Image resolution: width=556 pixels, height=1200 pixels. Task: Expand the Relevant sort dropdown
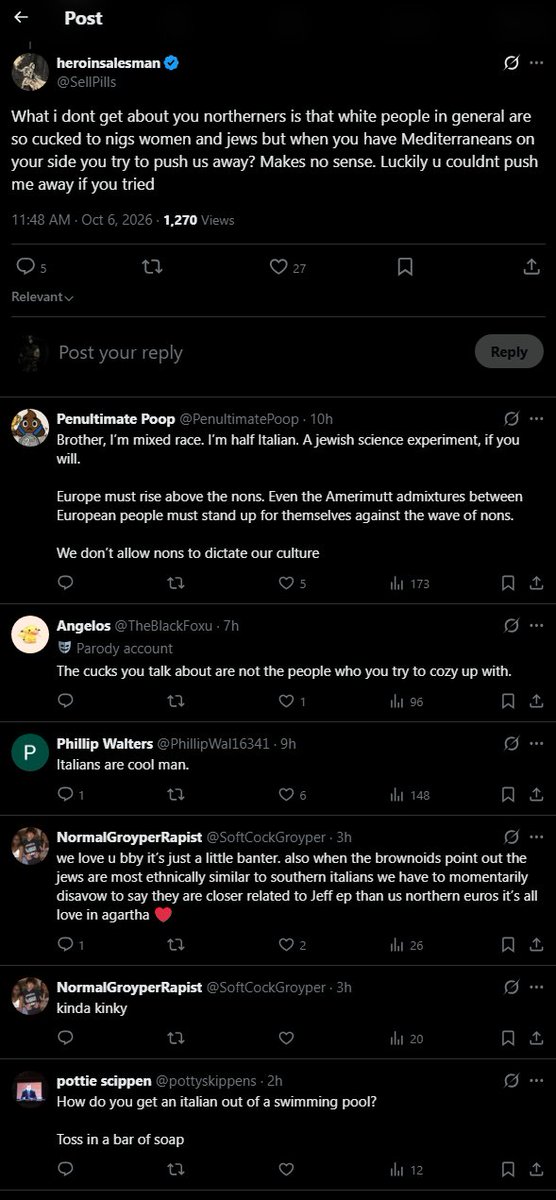42,297
